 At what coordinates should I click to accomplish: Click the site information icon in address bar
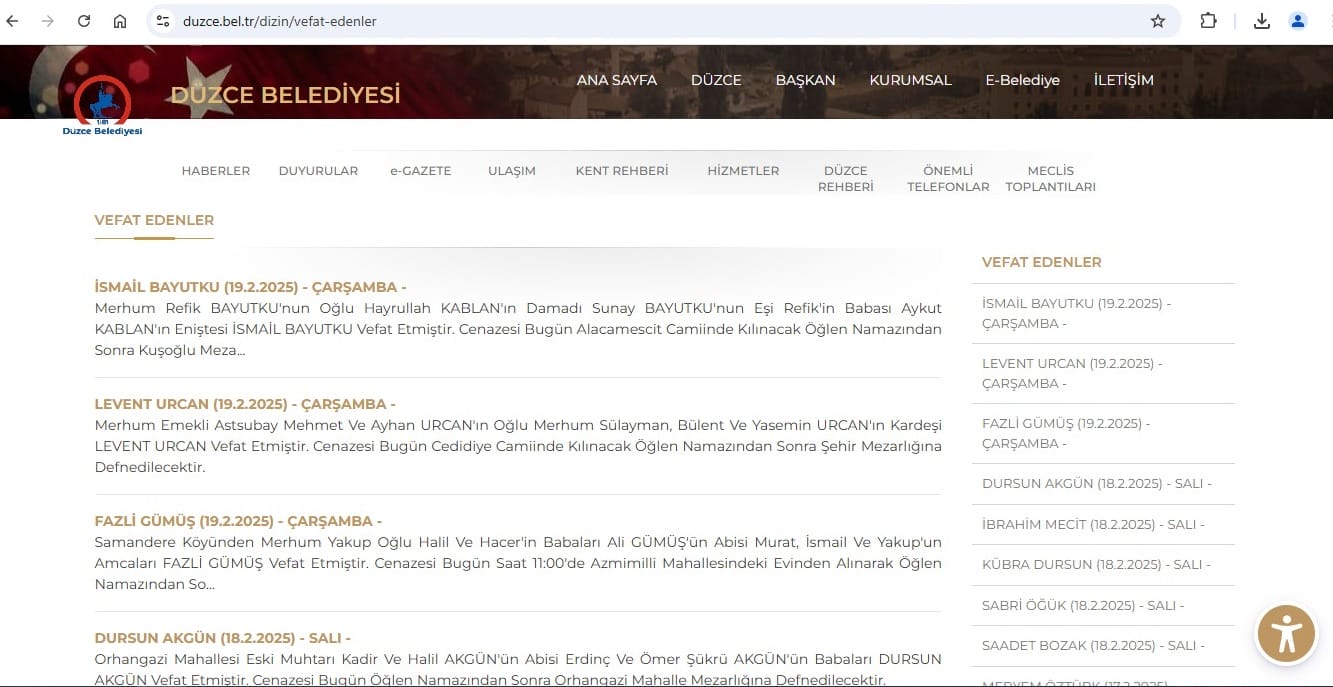pyautogui.click(x=164, y=21)
